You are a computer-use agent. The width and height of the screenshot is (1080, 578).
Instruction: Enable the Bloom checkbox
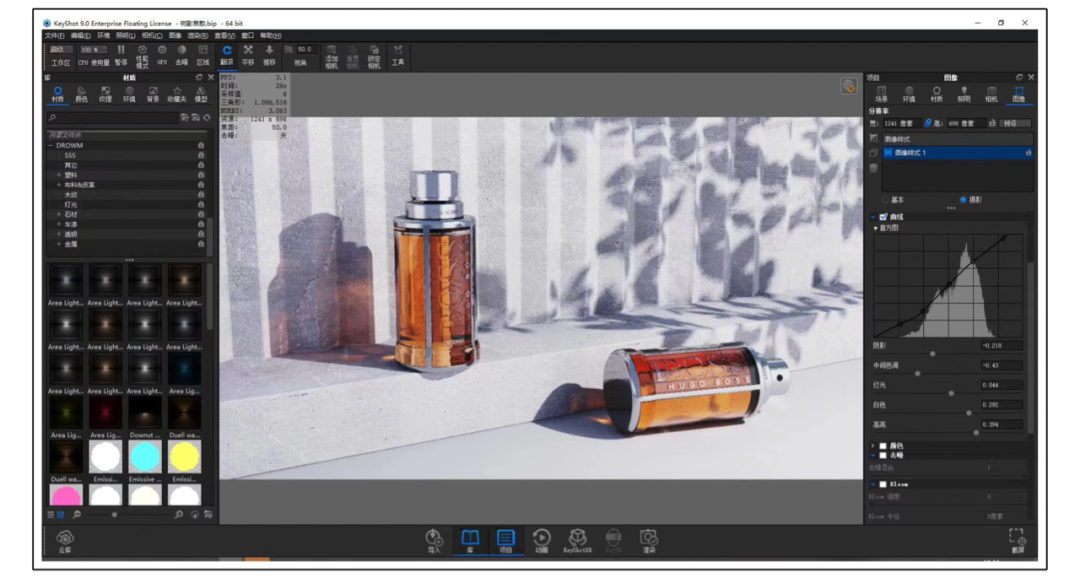[x=883, y=484]
